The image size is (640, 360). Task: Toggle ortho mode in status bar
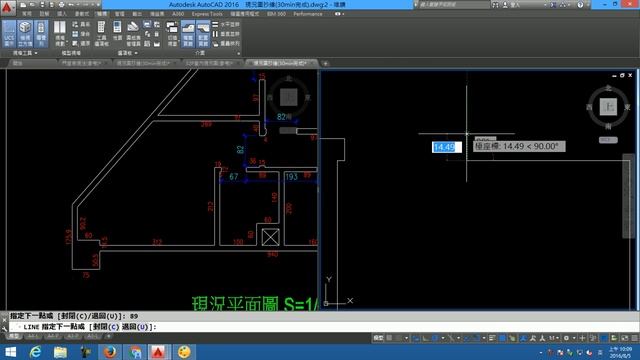[426, 338]
